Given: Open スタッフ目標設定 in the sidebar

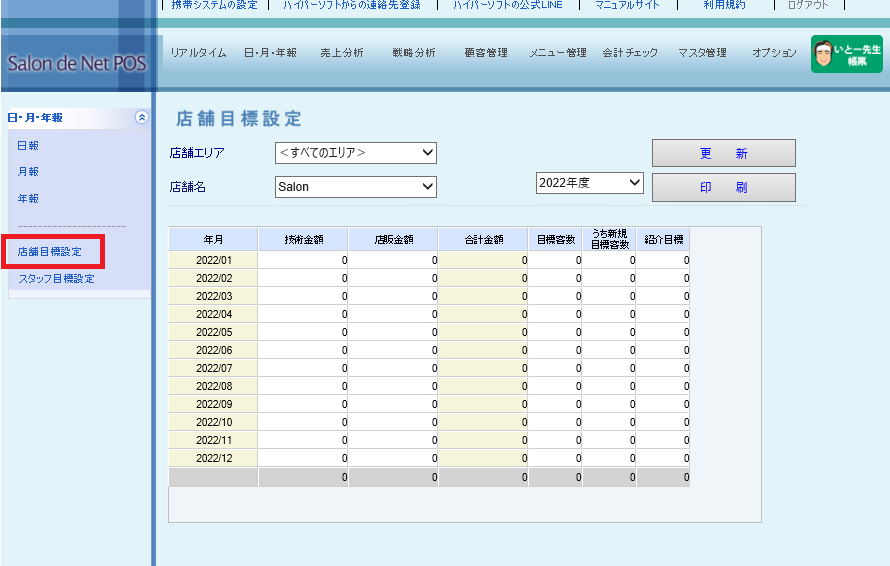Looking at the screenshot, I should click(x=56, y=279).
